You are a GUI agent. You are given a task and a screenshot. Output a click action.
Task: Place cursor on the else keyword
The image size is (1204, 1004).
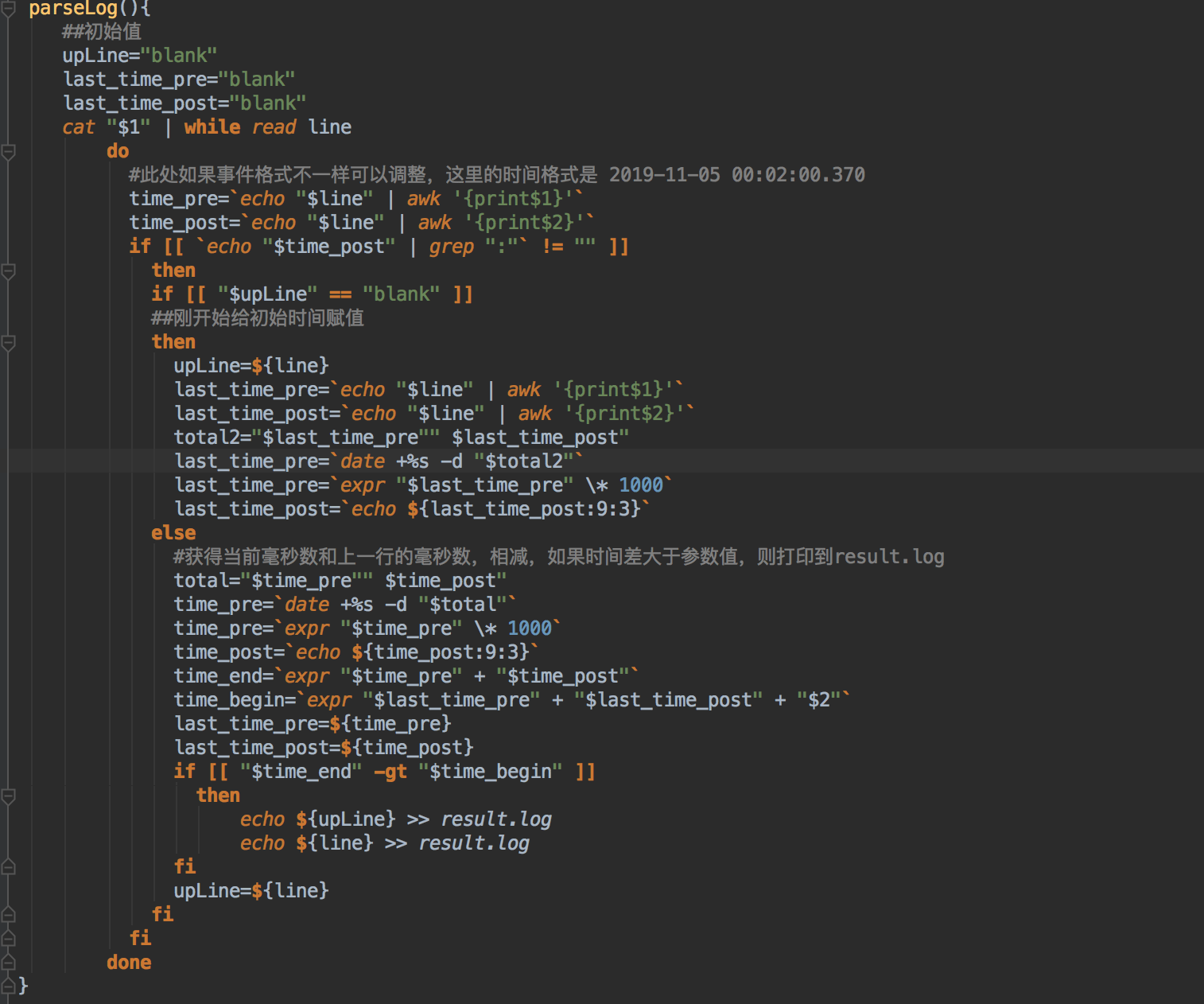(x=173, y=533)
